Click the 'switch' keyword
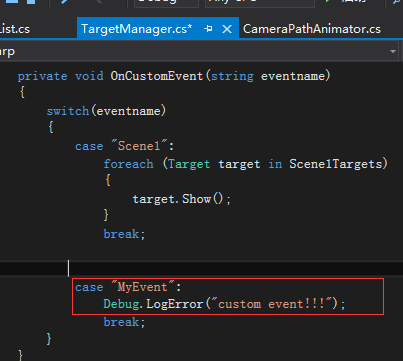Image resolution: width=403 pixels, height=361 pixels. click(68, 111)
